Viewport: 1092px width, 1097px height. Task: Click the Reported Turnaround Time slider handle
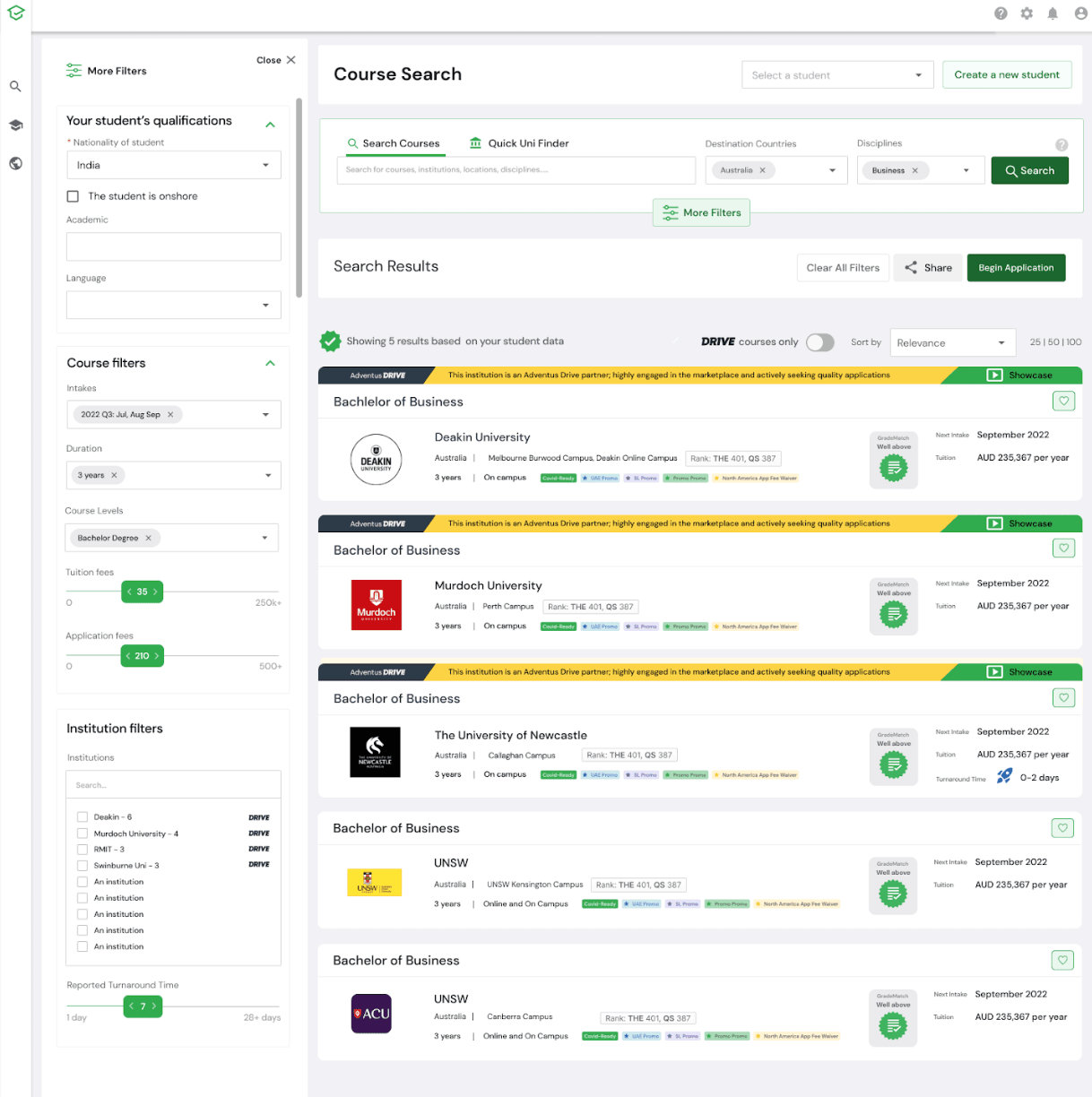143,1006
